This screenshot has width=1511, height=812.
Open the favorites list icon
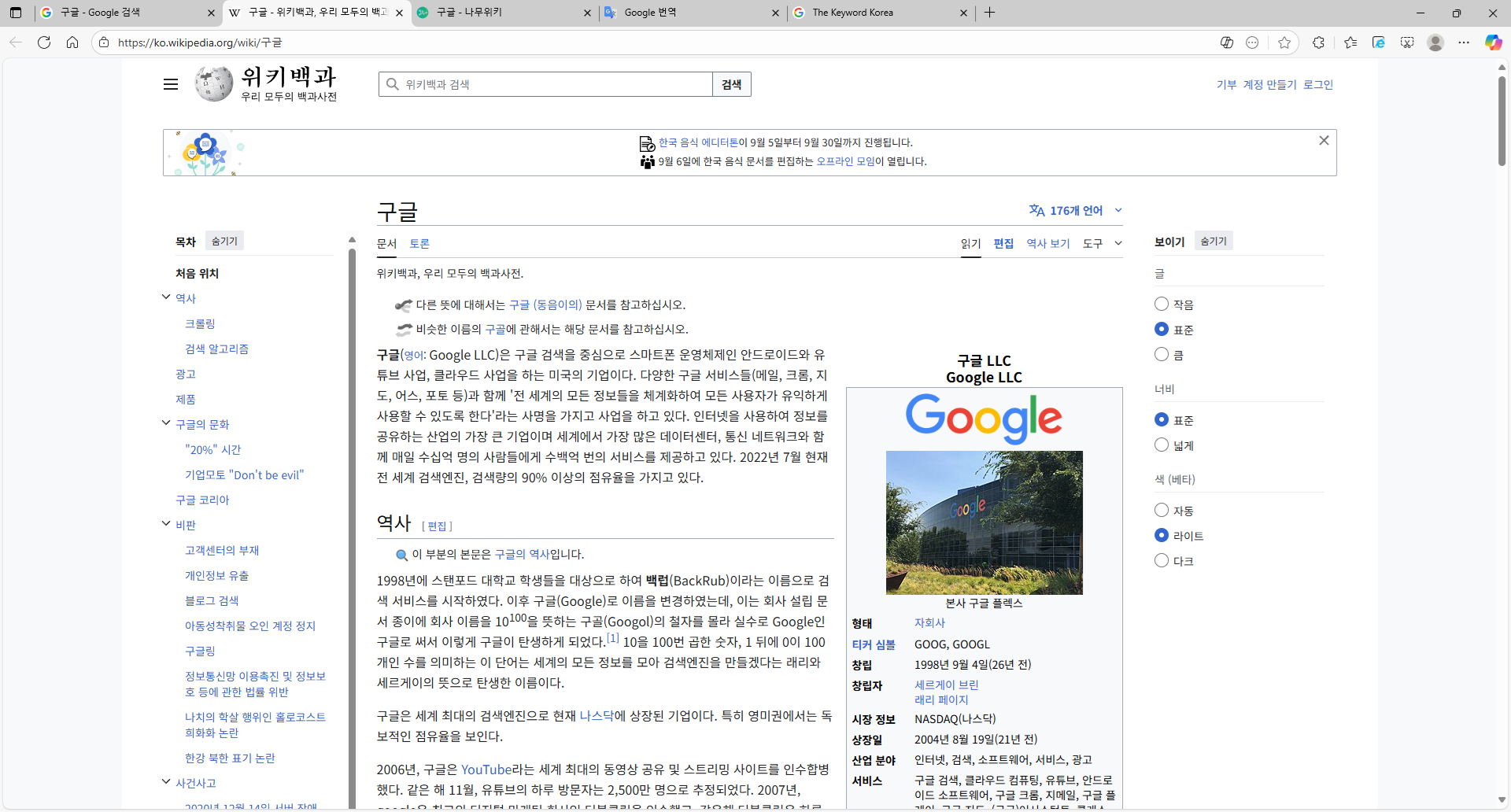1350,42
